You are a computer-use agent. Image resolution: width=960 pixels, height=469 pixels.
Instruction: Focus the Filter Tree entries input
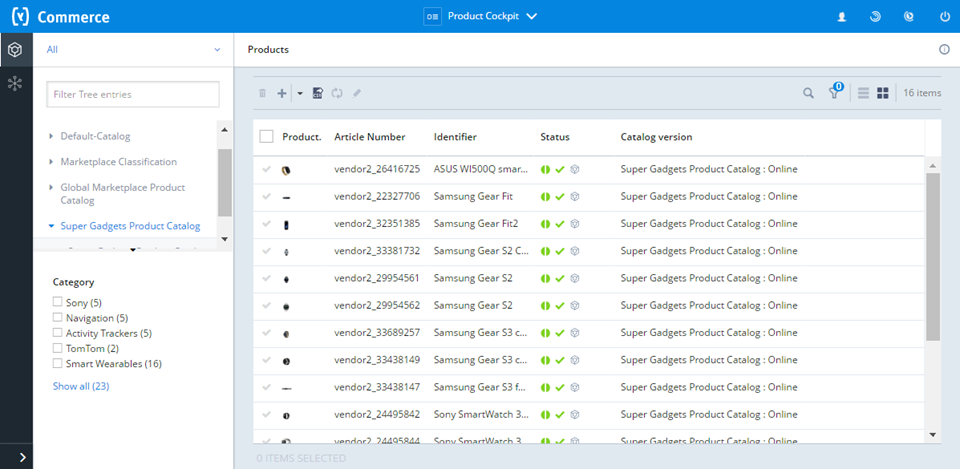[x=133, y=94]
